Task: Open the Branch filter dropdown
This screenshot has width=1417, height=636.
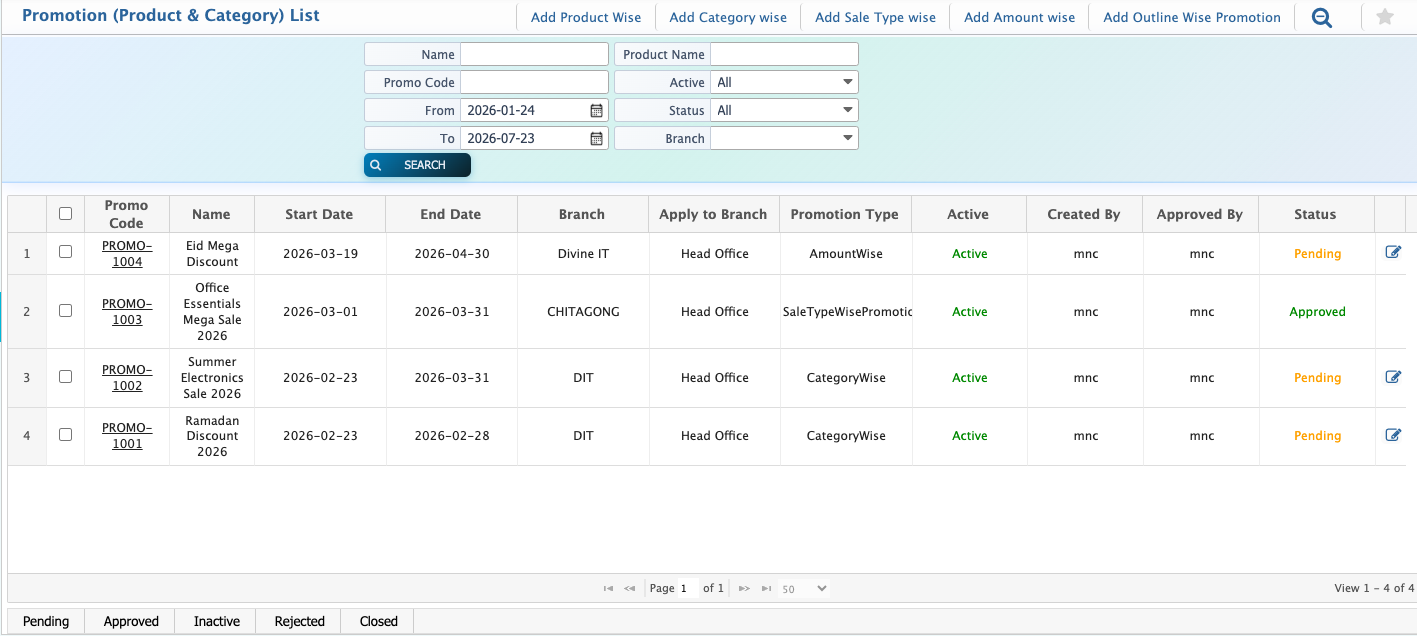Action: tap(784, 138)
